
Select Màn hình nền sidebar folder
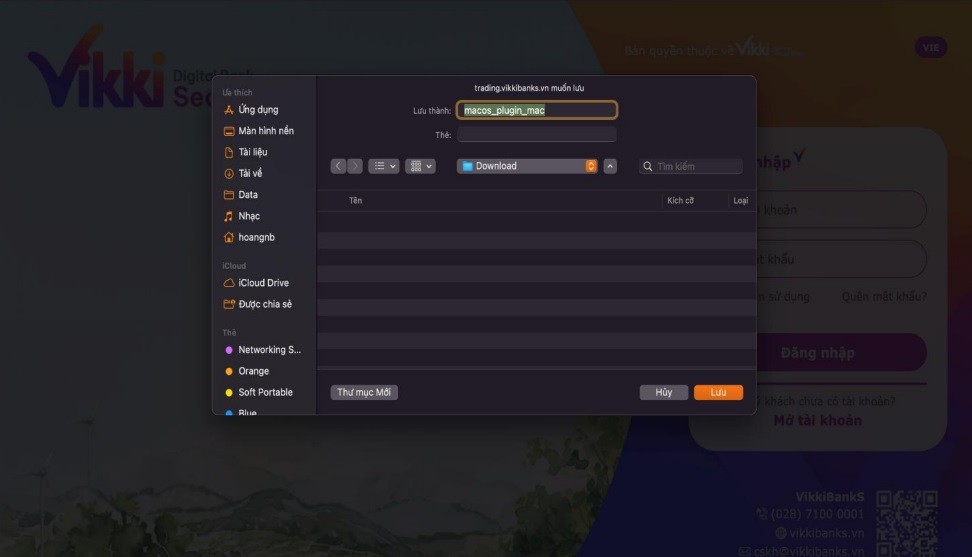tap(265, 131)
